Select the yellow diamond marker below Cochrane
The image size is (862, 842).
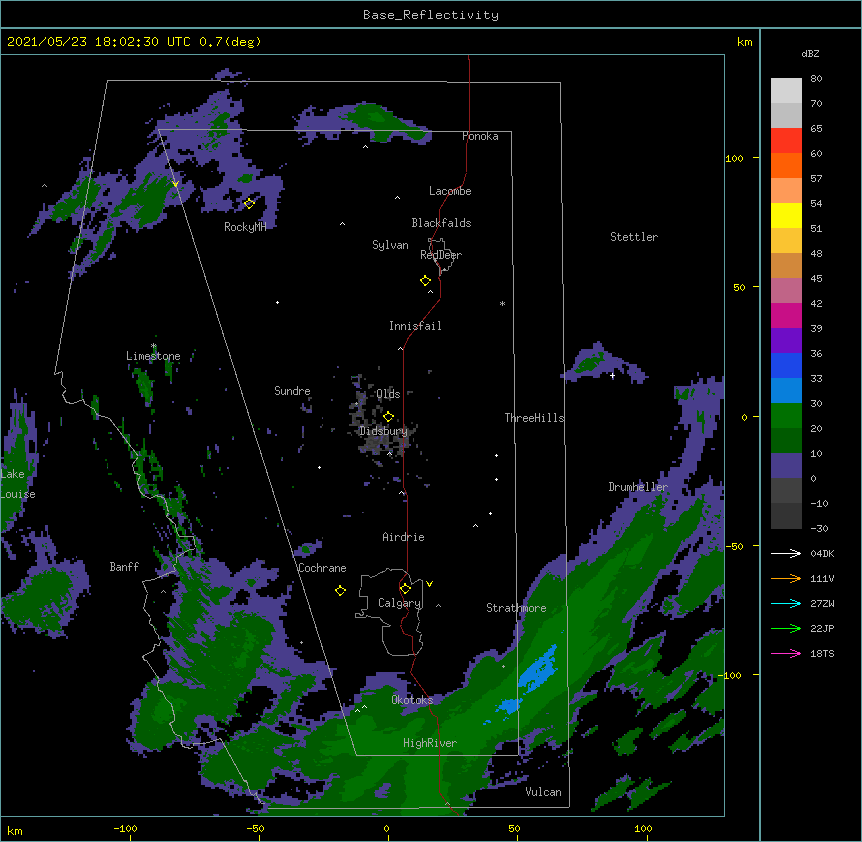pyautogui.click(x=340, y=590)
